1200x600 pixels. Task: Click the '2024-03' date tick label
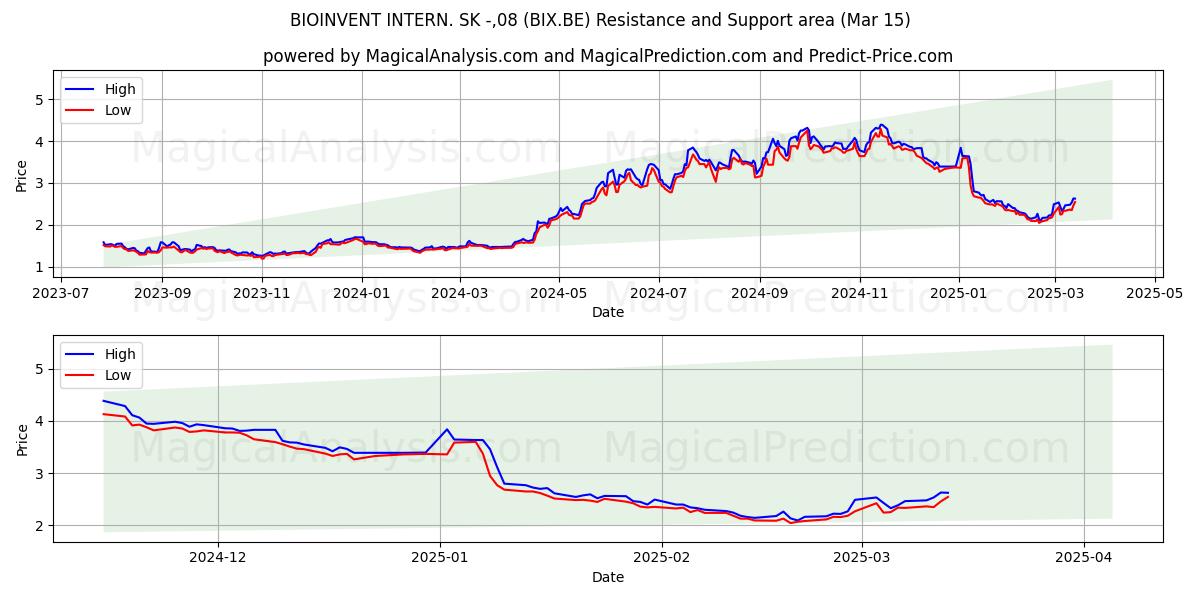point(460,294)
